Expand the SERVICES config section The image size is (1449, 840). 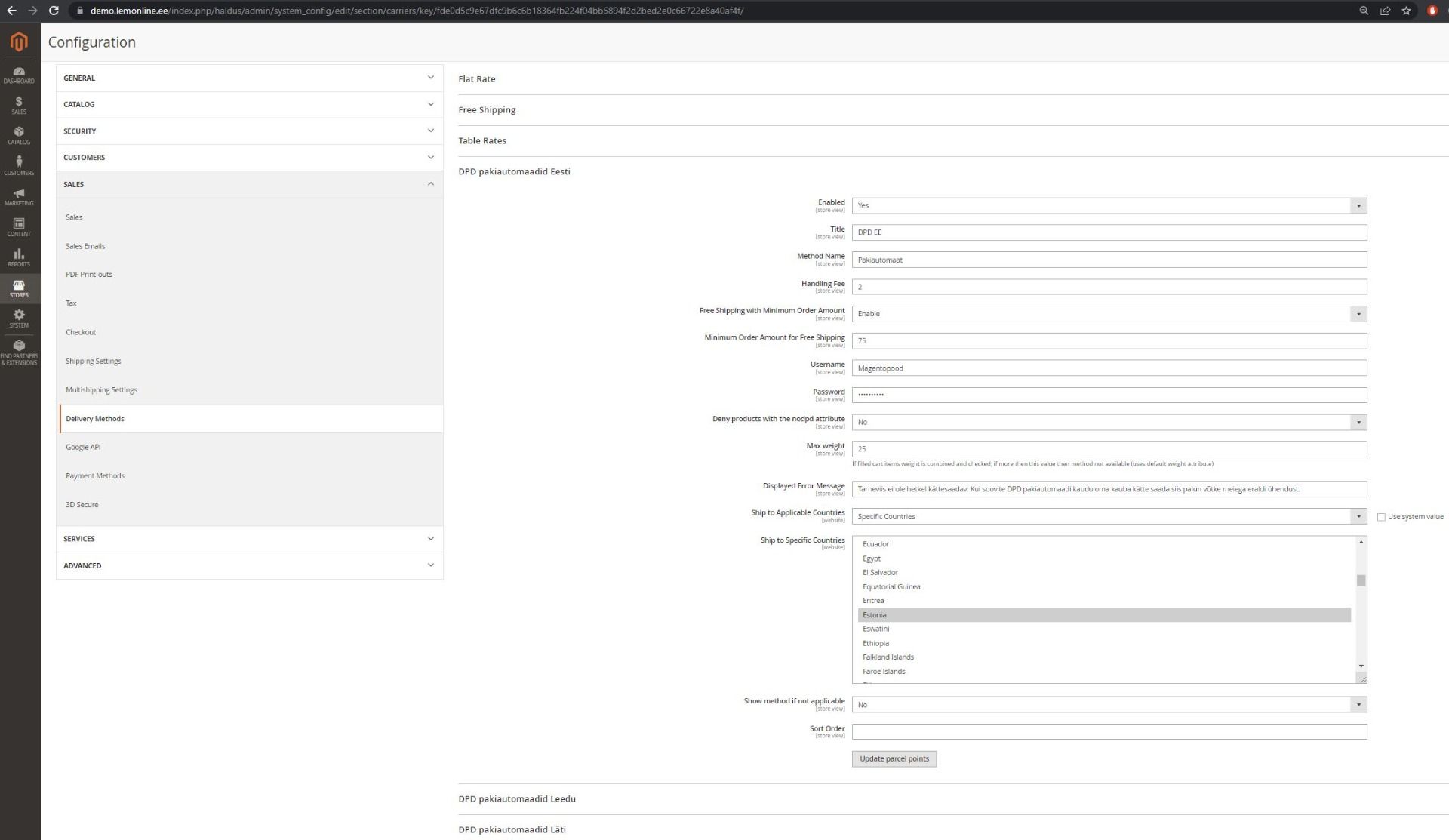tap(249, 538)
